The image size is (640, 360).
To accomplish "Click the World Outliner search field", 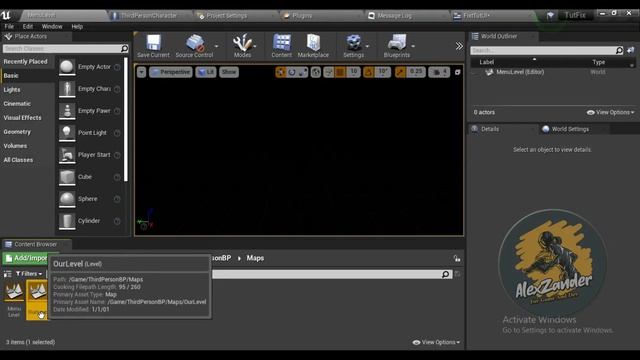I will click(543, 50).
